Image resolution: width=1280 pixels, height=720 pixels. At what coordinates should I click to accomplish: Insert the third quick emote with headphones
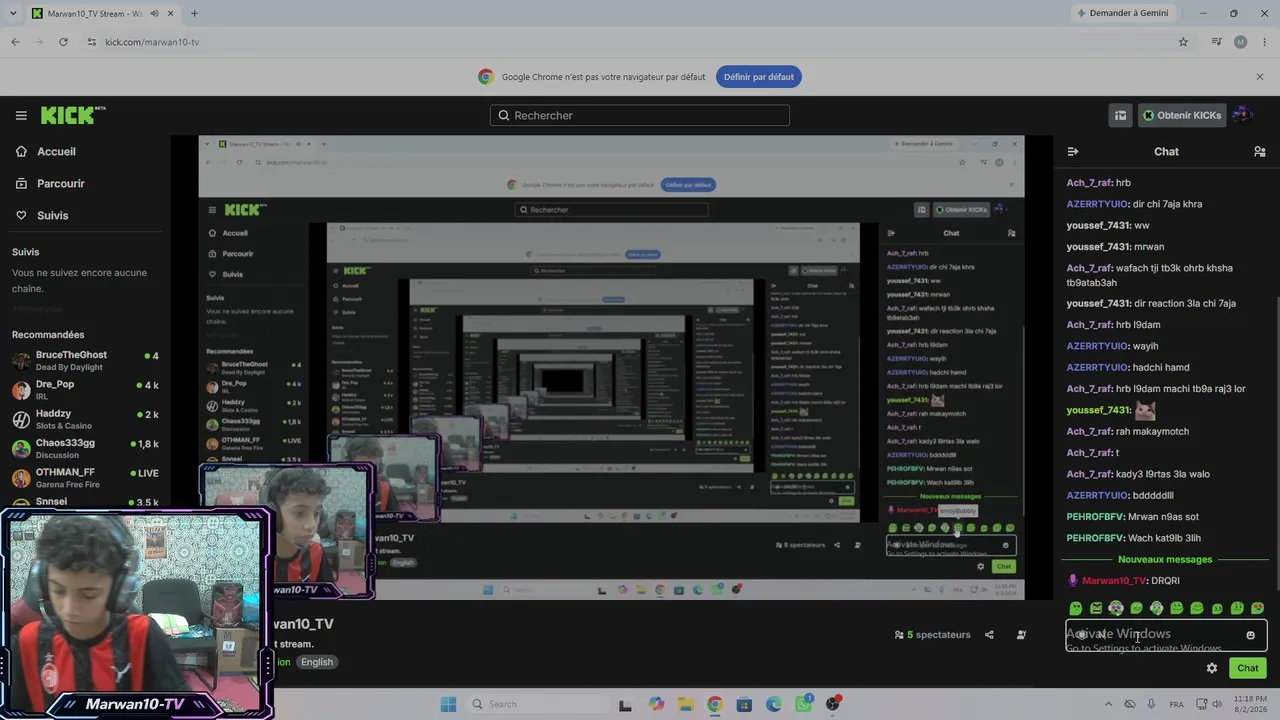point(1116,608)
